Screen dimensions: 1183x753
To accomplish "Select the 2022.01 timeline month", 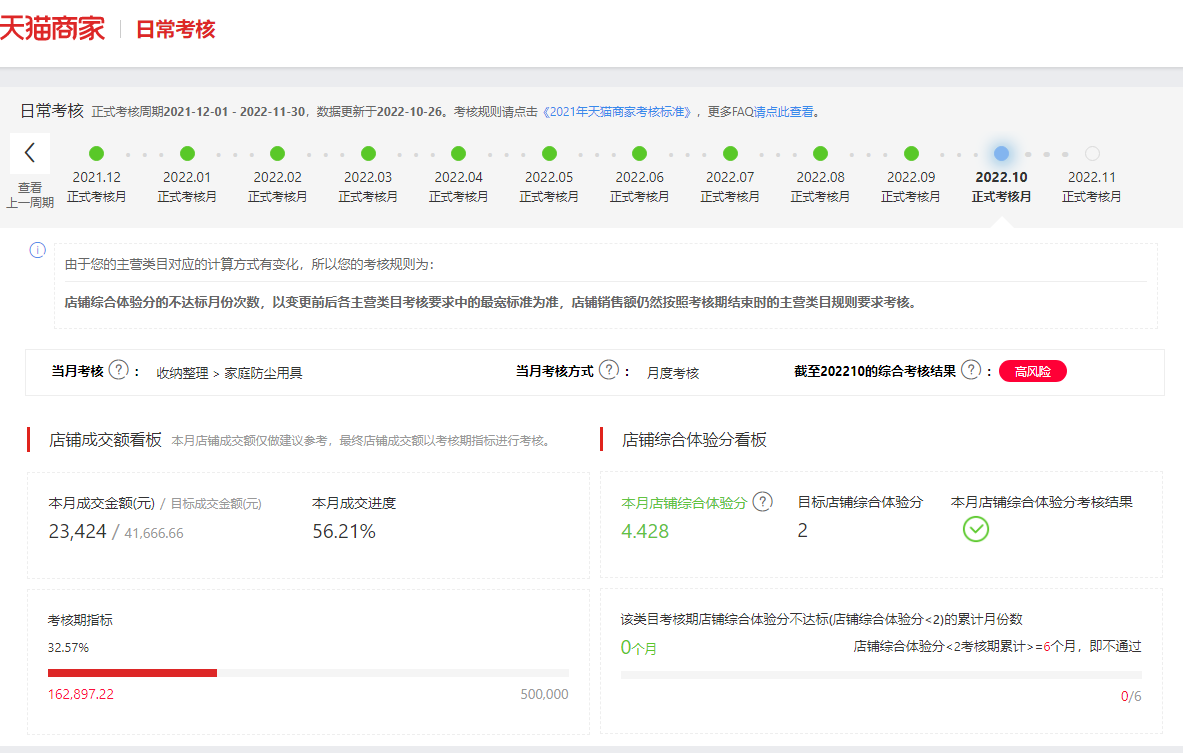I will (187, 176).
